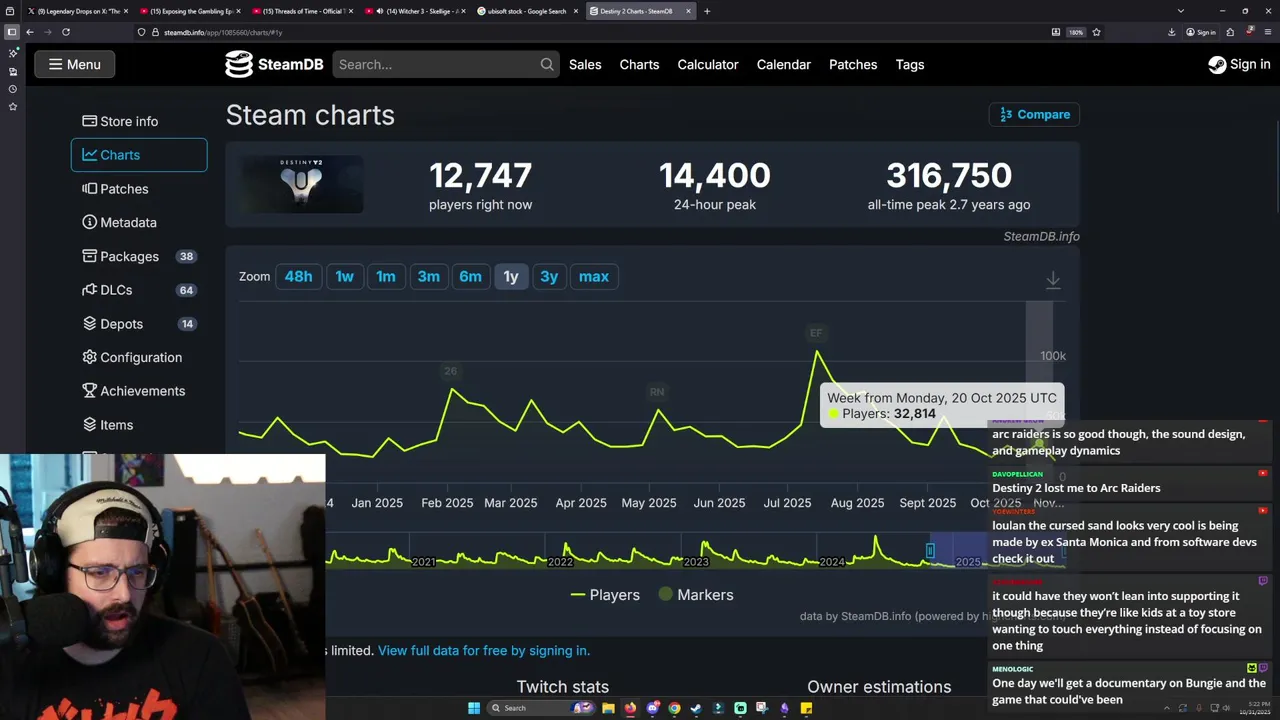This screenshot has height=720, width=1280.
Task: Set zoom range to 3m
Action: coord(428,277)
